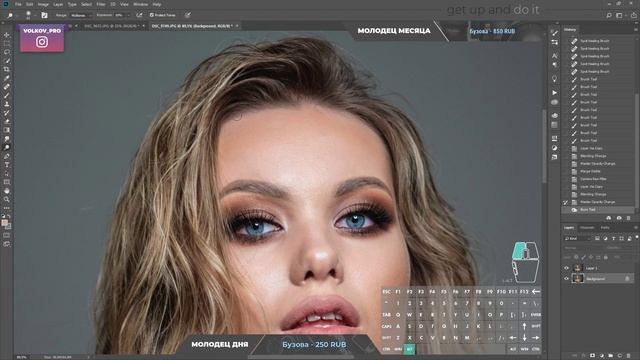Select the Zoom tool in the toolbar

tap(7, 199)
